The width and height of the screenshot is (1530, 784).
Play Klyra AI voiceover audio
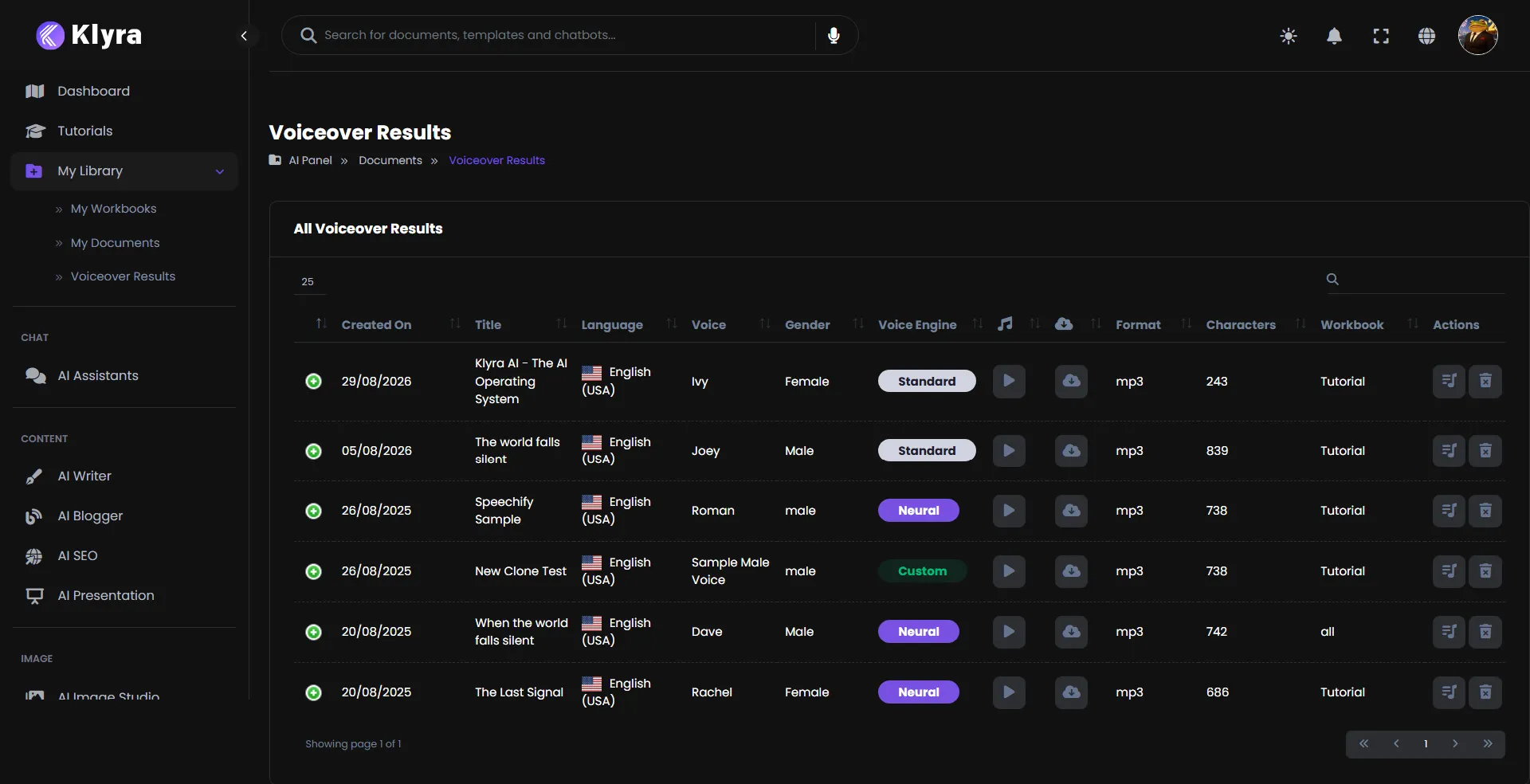pyautogui.click(x=1009, y=382)
